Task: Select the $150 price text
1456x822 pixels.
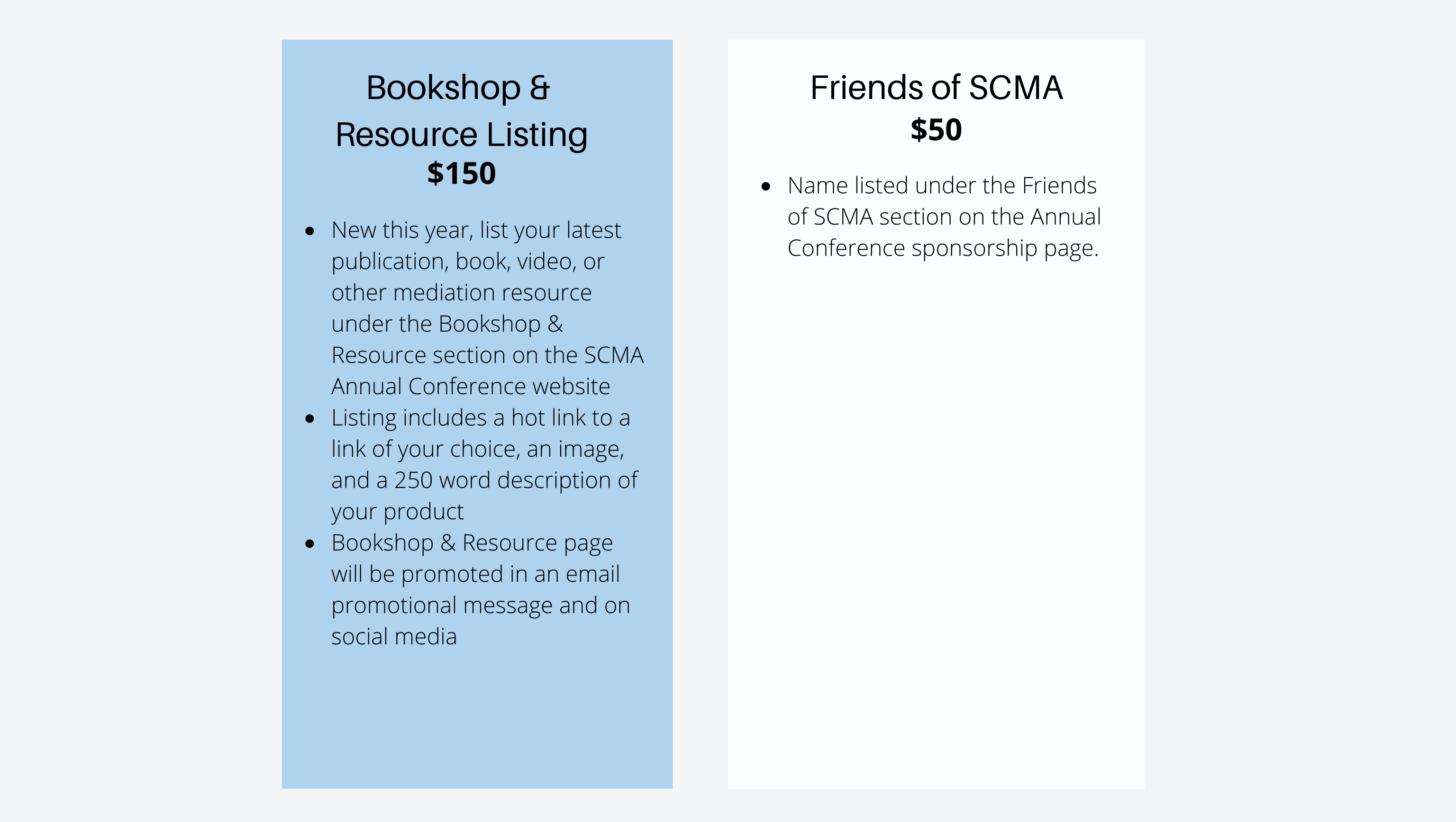Action: [461, 173]
